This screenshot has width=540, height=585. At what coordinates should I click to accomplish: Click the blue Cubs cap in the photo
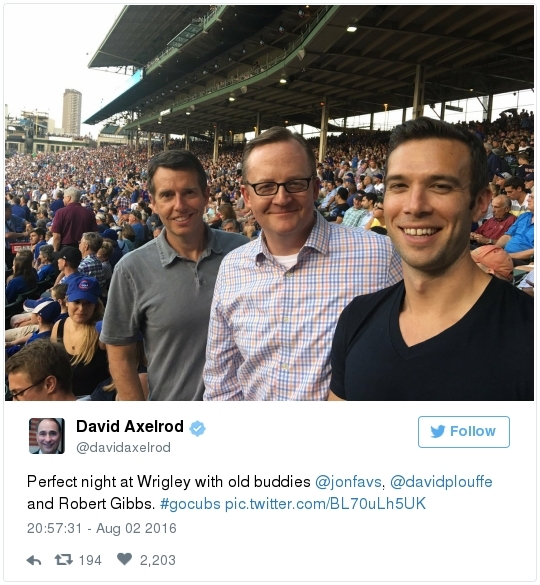coord(84,289)
